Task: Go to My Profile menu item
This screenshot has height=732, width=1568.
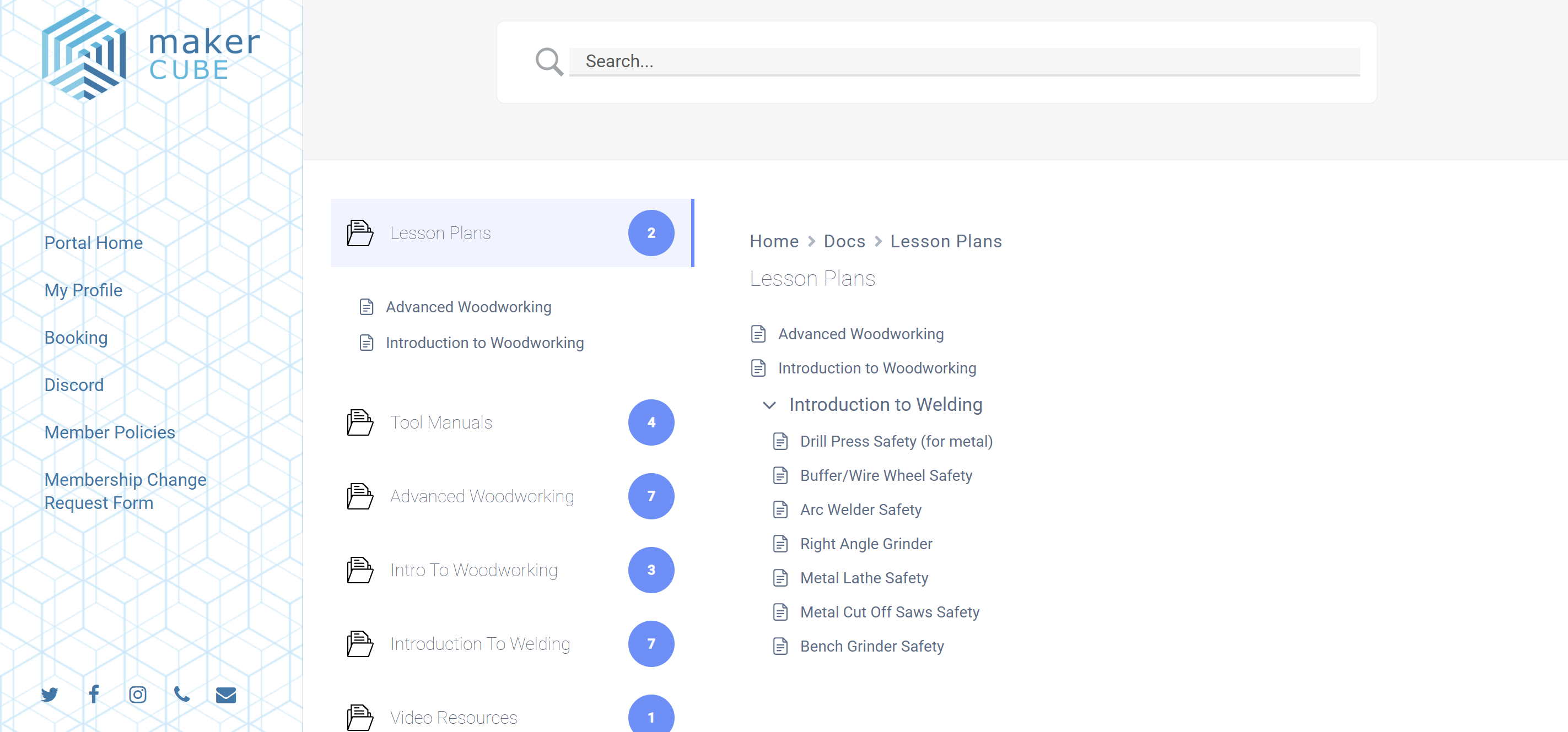Action: point(83,290)
